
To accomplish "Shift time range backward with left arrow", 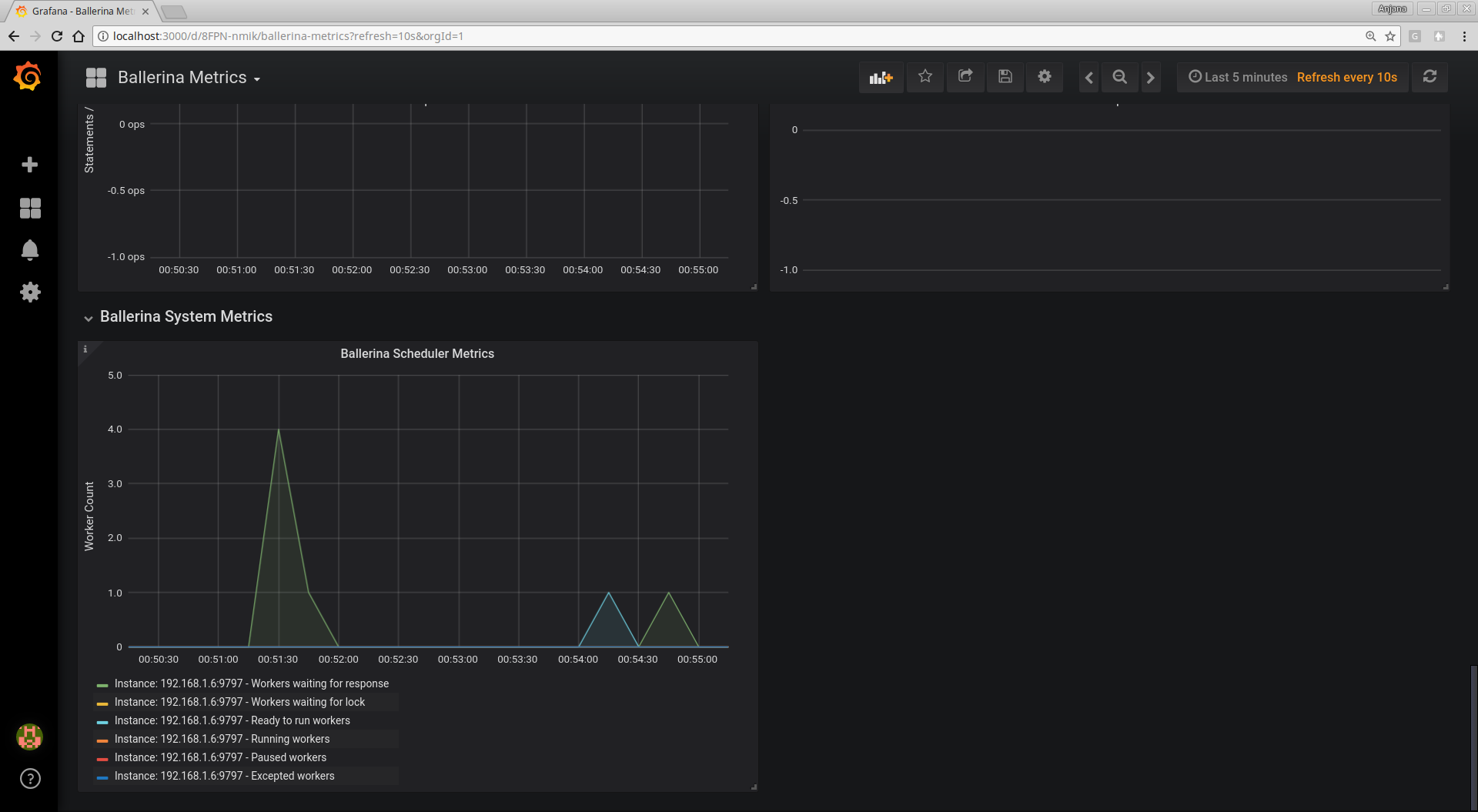I will pyautogui.click(x=1088, y=78).
